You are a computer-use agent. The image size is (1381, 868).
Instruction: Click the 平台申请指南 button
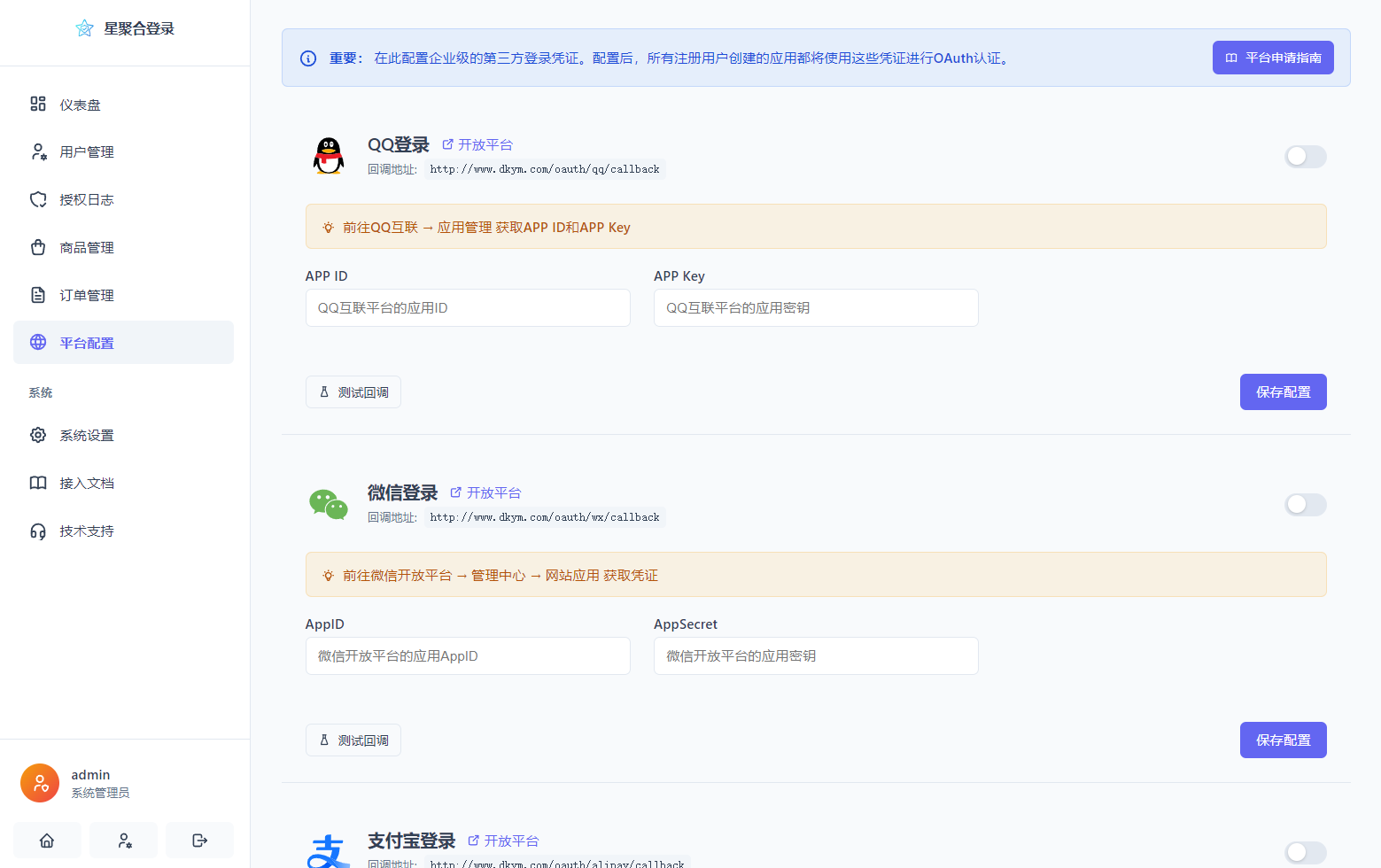(x=1273, y=57)
